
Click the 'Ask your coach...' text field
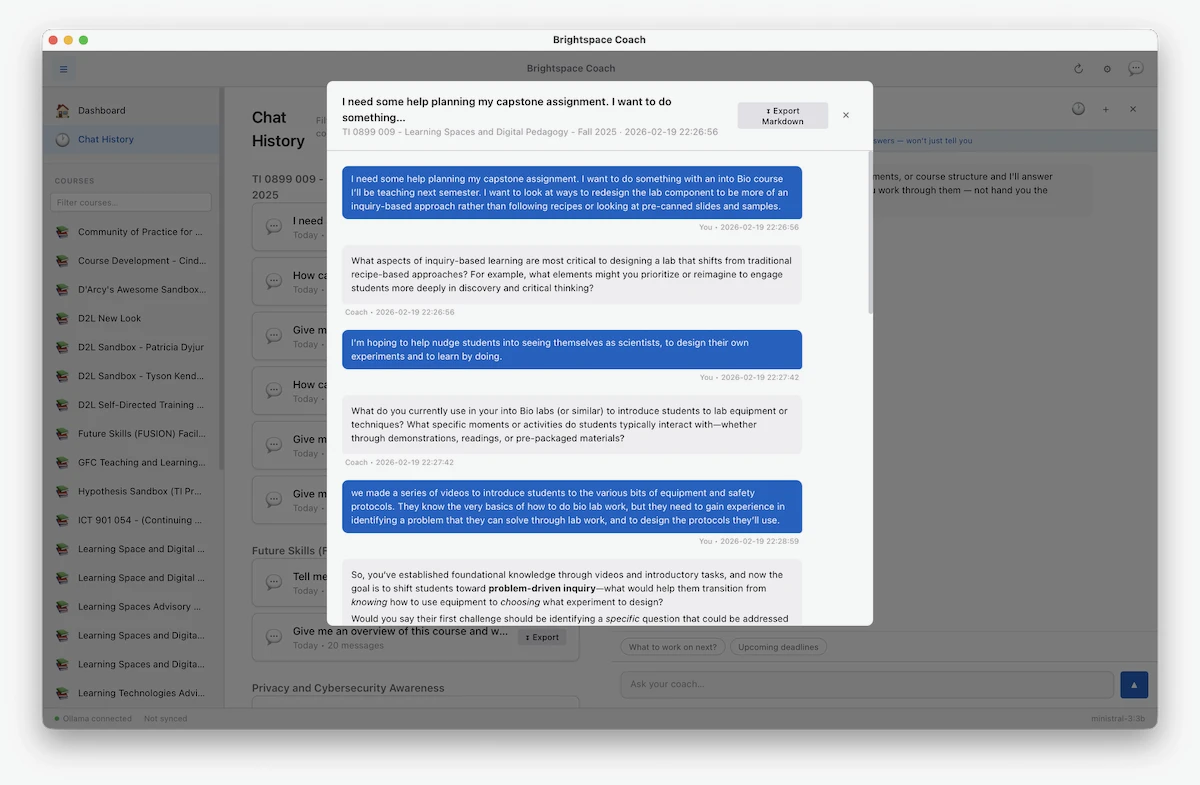[866, 685]
